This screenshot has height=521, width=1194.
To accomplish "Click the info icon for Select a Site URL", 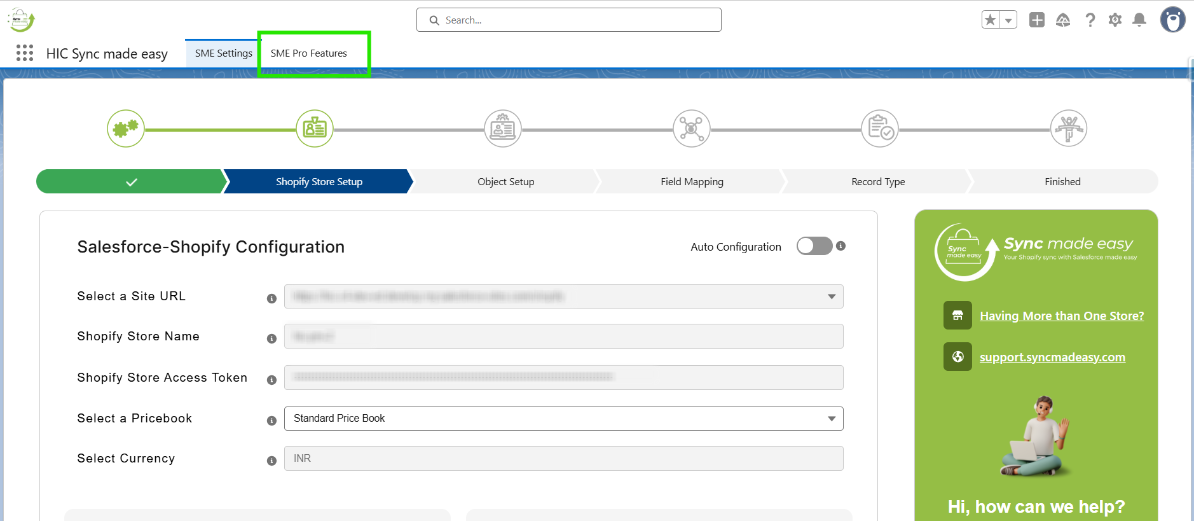I will 271,299.
